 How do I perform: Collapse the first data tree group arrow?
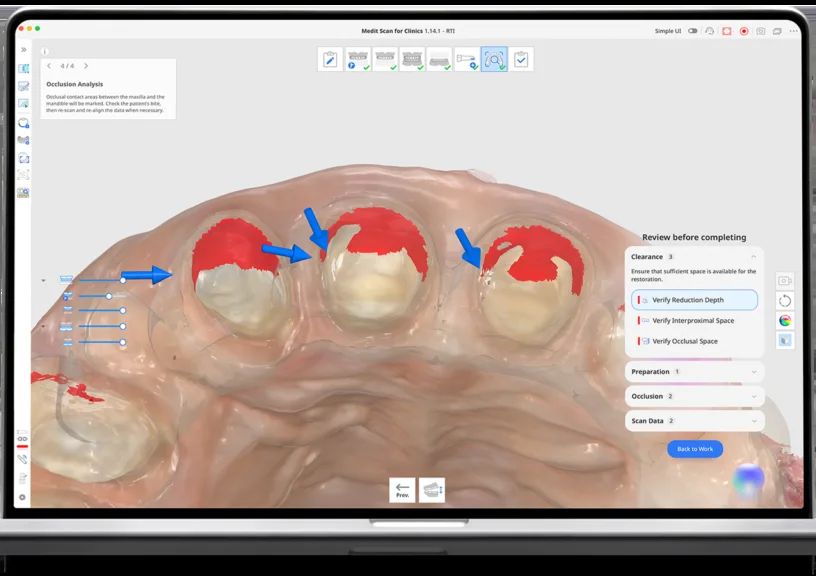(x=43, y=280)
